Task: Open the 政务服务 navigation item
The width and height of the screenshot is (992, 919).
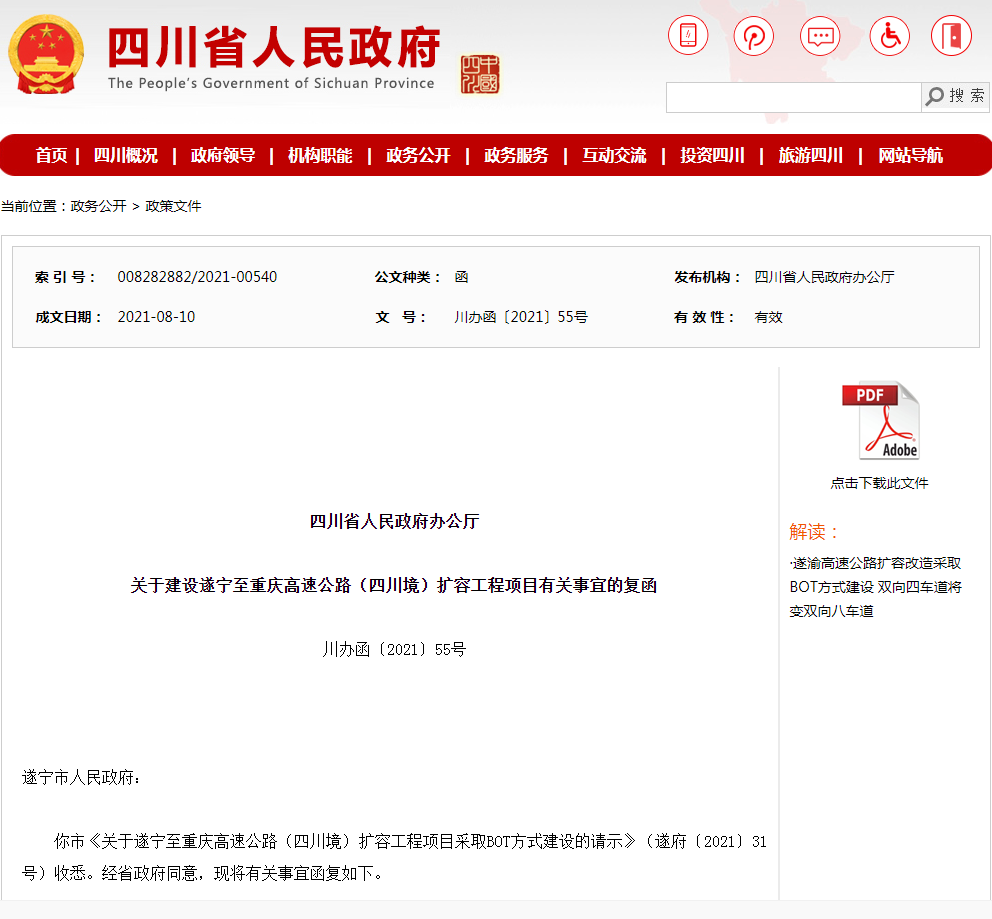Action: pos(516,155)
